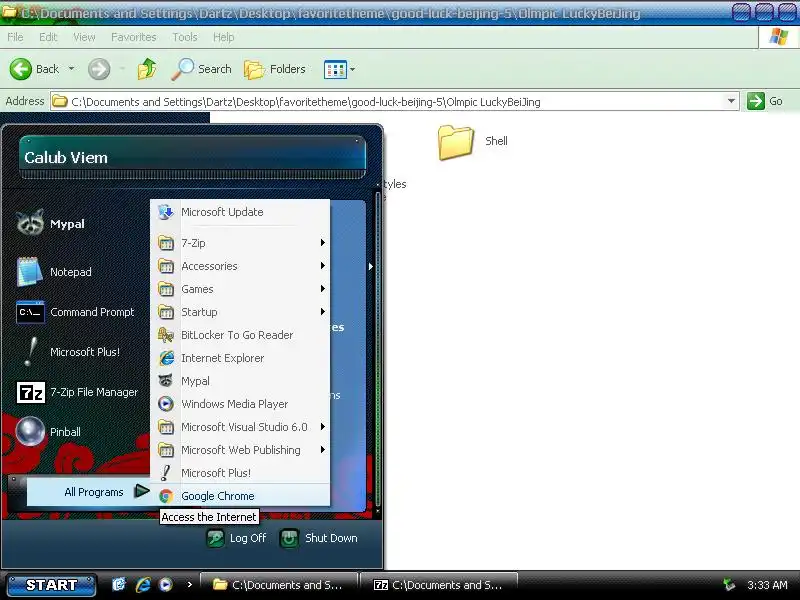This screenshot has width=800, height=600.
Task: Go back with the Back button
Action: pos(35,69)
